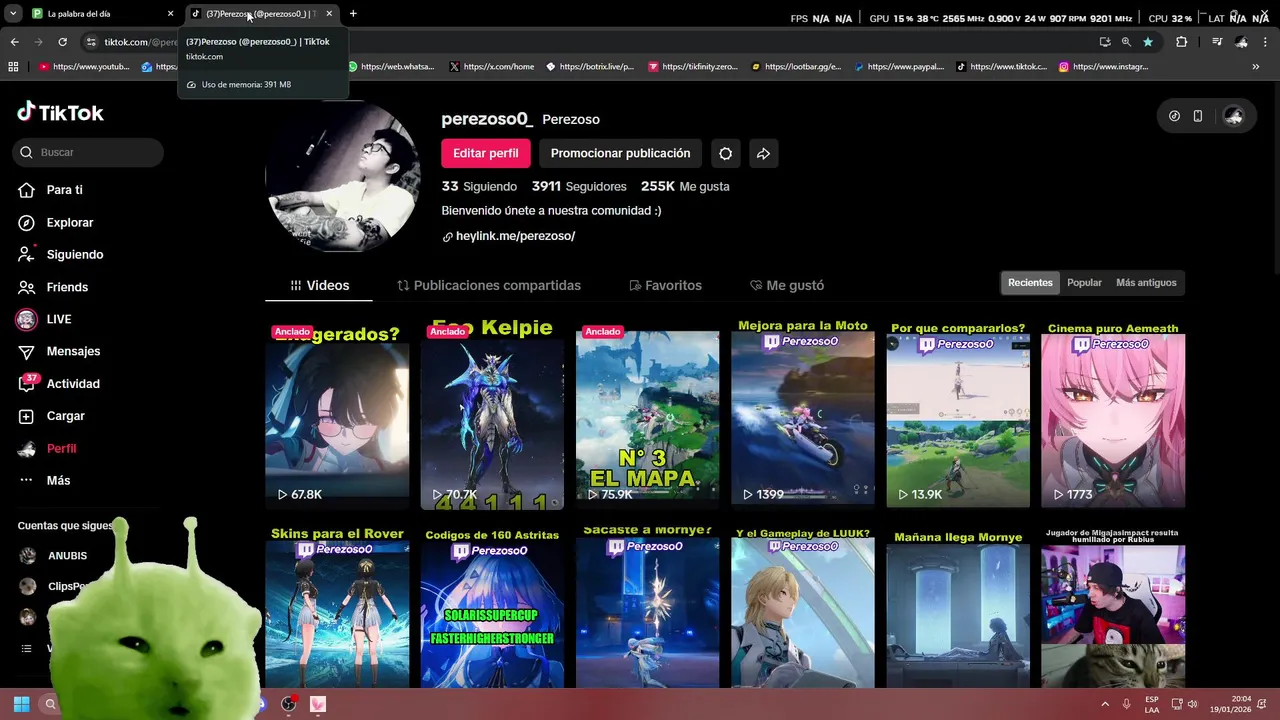Expand the Más options menu
1280x720 pixels.
[58, 480]
